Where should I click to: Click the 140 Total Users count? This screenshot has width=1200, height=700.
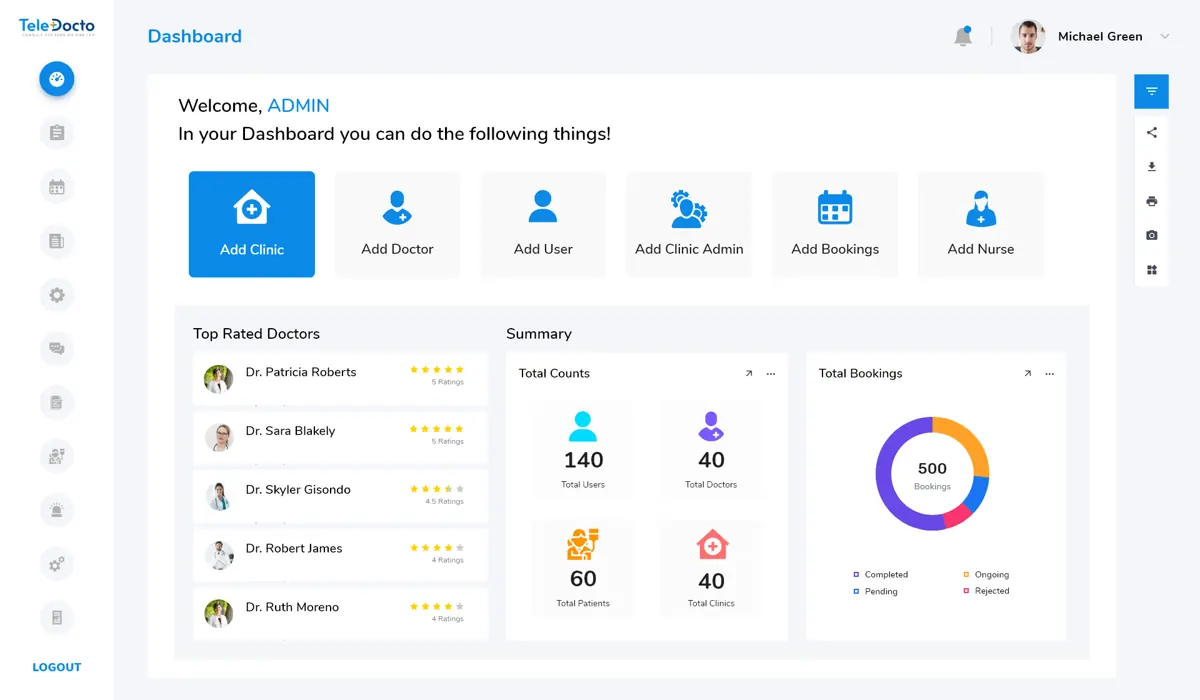pyautogui.click(x=583, y=460)
